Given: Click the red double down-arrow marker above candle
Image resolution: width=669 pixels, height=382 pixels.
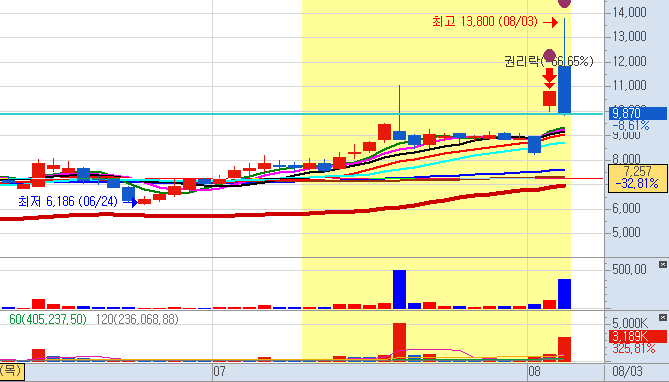Looking at the screenshot, I should [550, 78].
